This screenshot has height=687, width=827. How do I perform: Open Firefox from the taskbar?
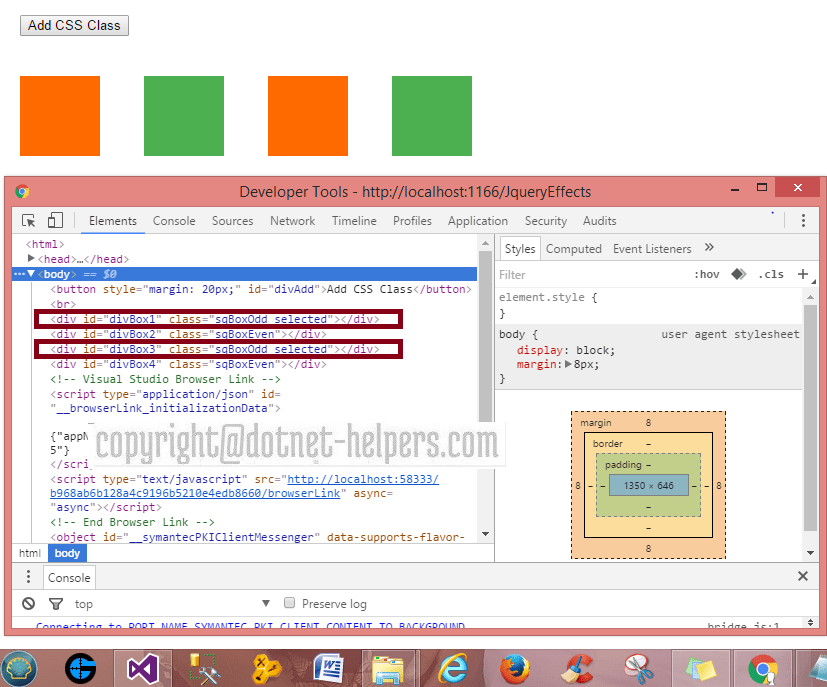pyautogui.click(x=515, y=669)
